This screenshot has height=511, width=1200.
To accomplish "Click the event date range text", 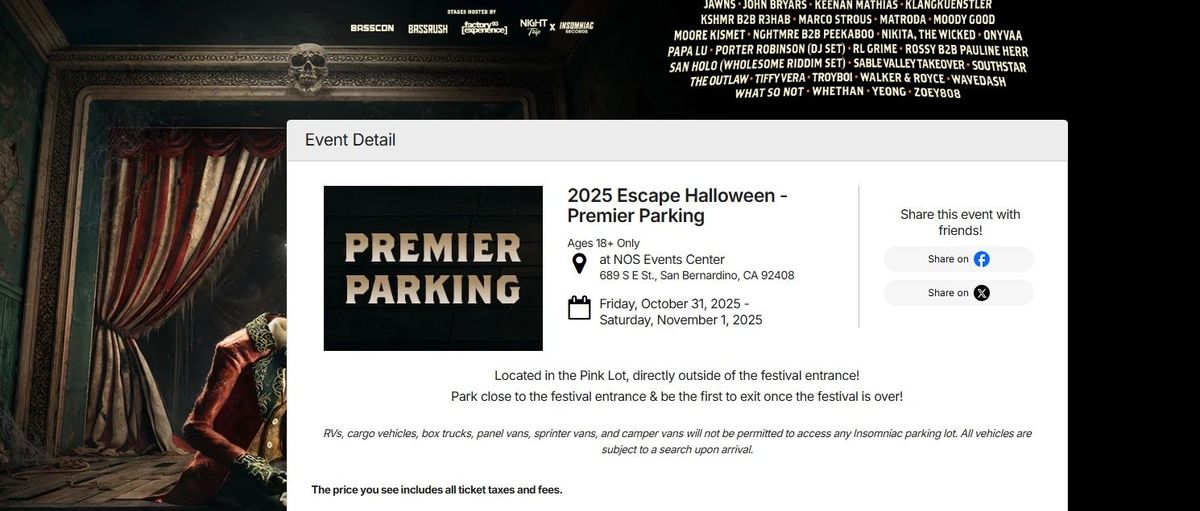I will pos(681,312).
